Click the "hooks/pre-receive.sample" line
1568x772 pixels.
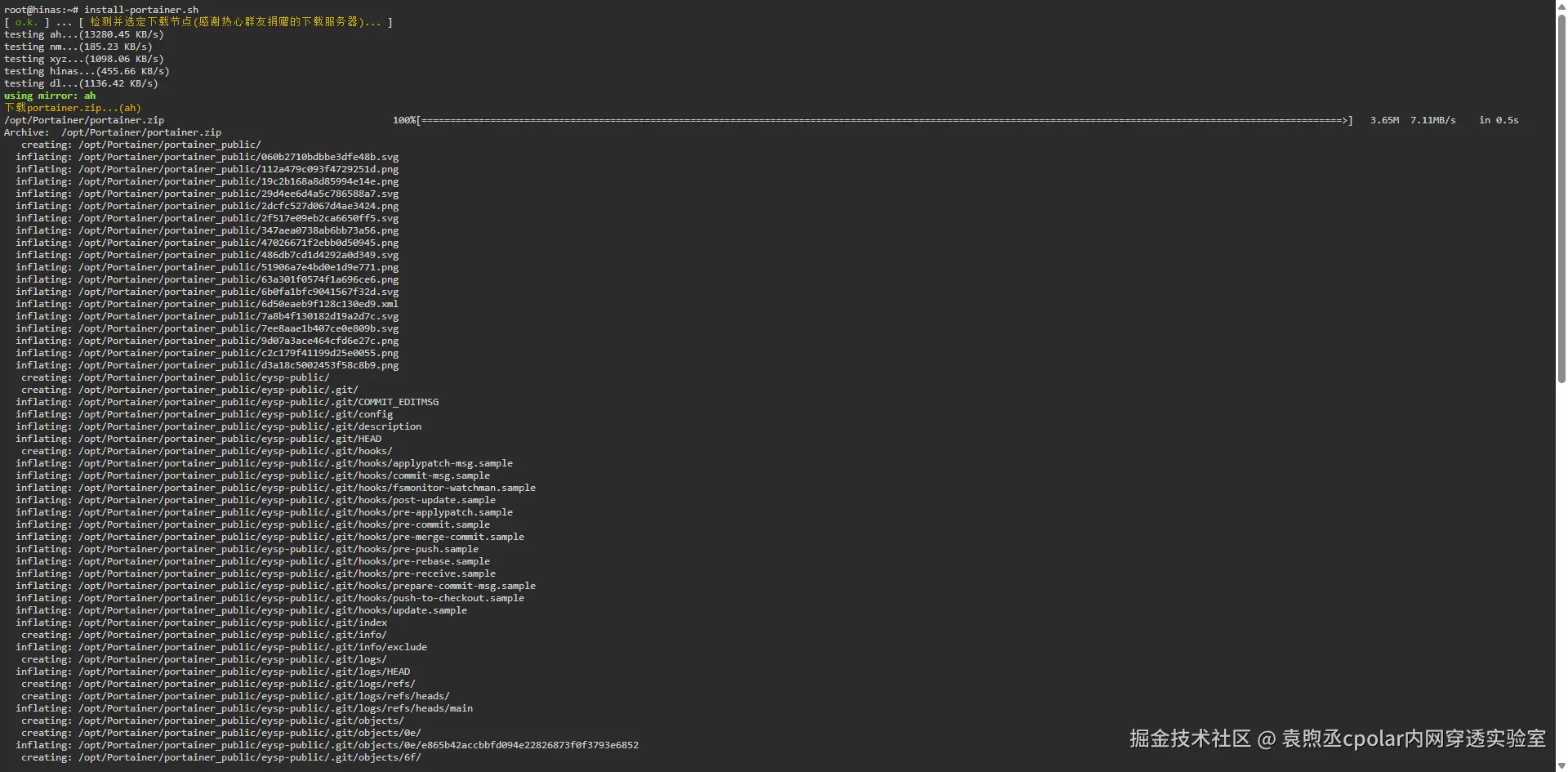click(256, 573)
